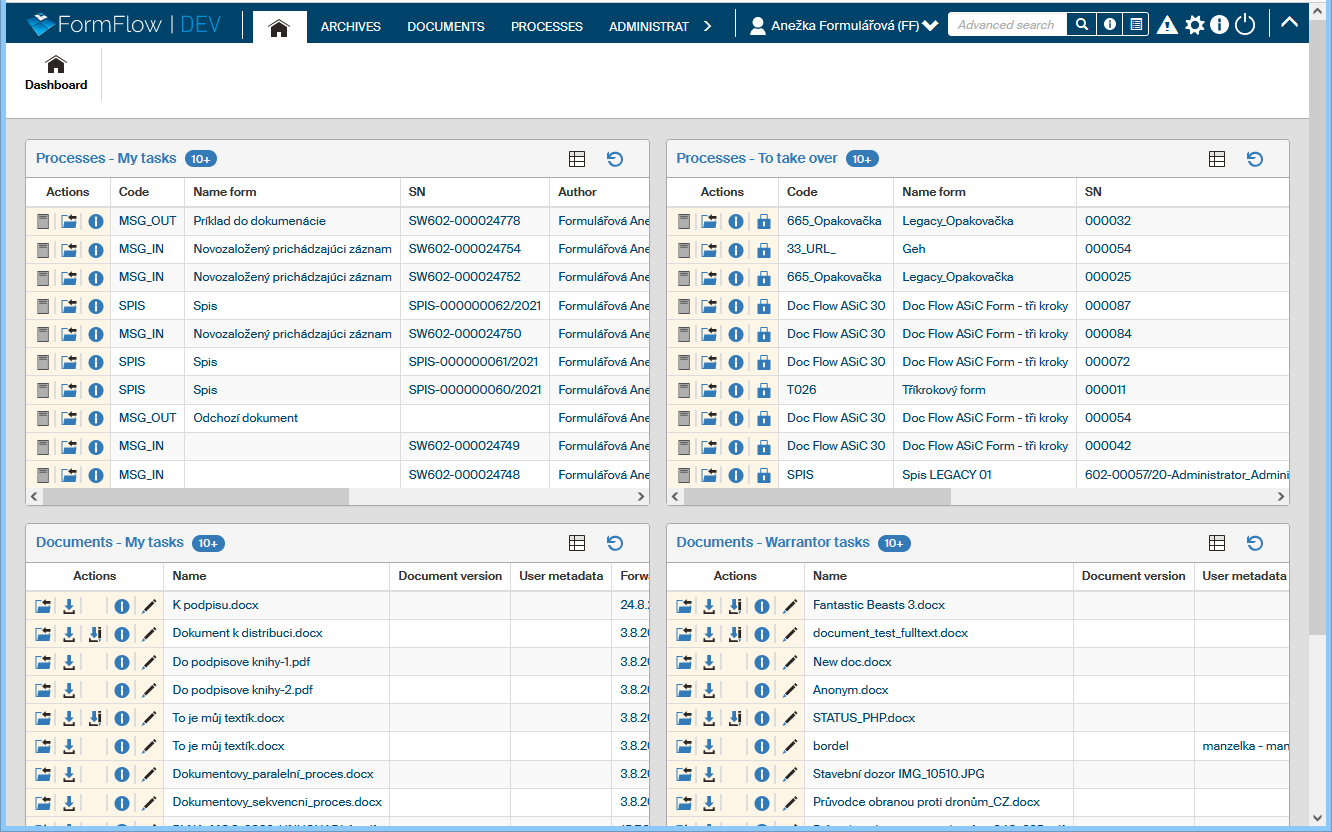The image size is (1332, 832).
Task: Click the Processes - My tasks horizontal scrollbar
Action: (195, 496)
